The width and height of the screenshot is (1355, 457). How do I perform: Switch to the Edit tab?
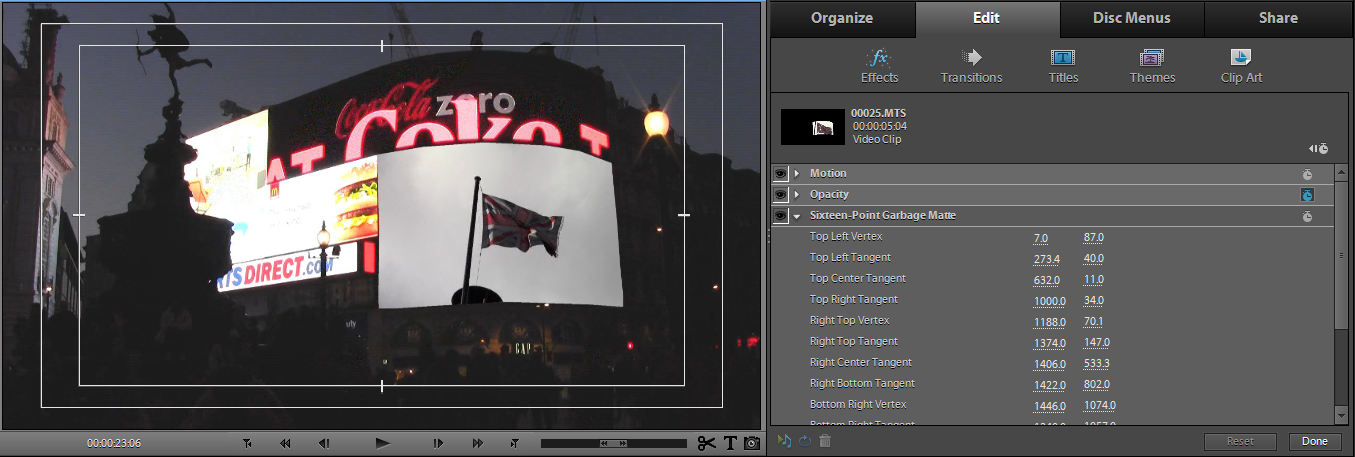click(x=987, y=18)
